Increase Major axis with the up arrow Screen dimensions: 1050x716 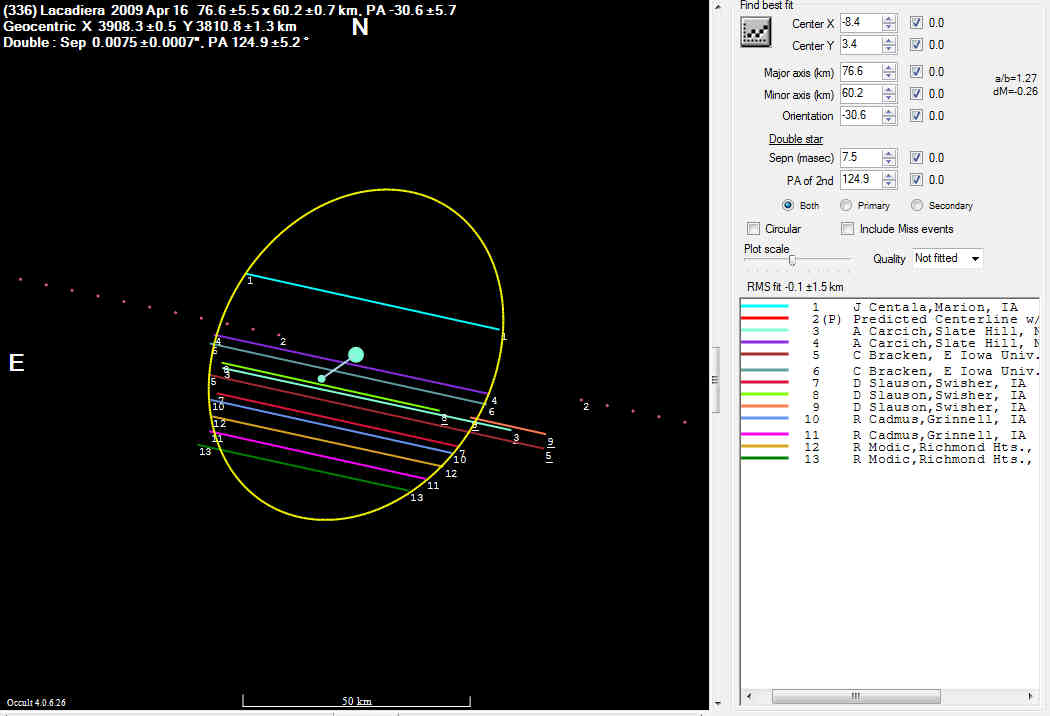point(889,68)
